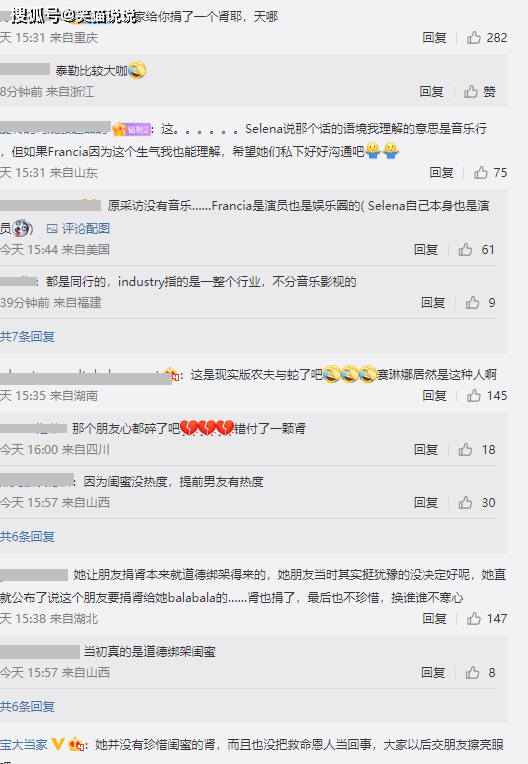Like the 农夫与蛇 comment with 145 likes
The width and height of the screenshot is (528, 764).
pyautogui.click(x=473, y=395)
